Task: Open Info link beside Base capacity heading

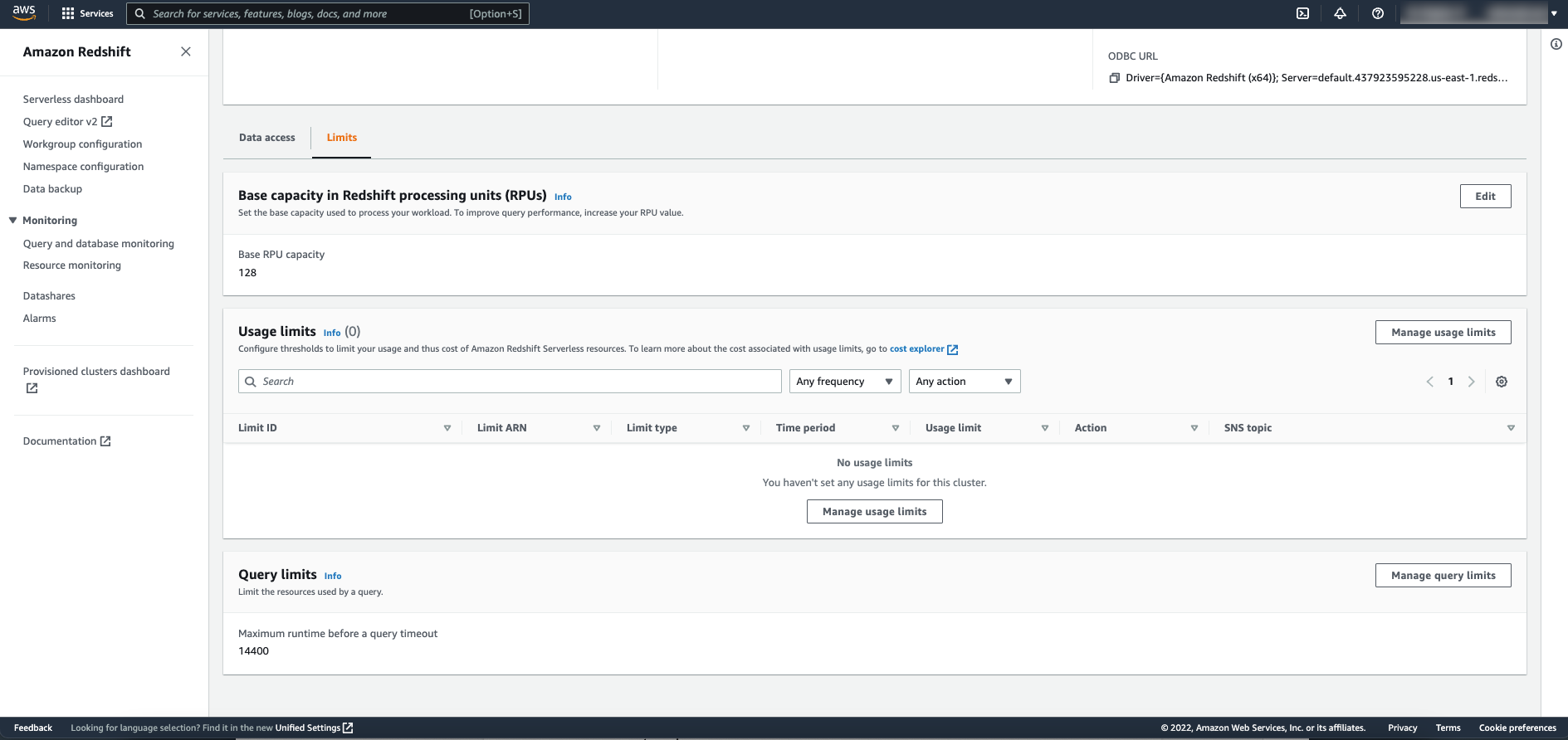Action: pos(563,197)
